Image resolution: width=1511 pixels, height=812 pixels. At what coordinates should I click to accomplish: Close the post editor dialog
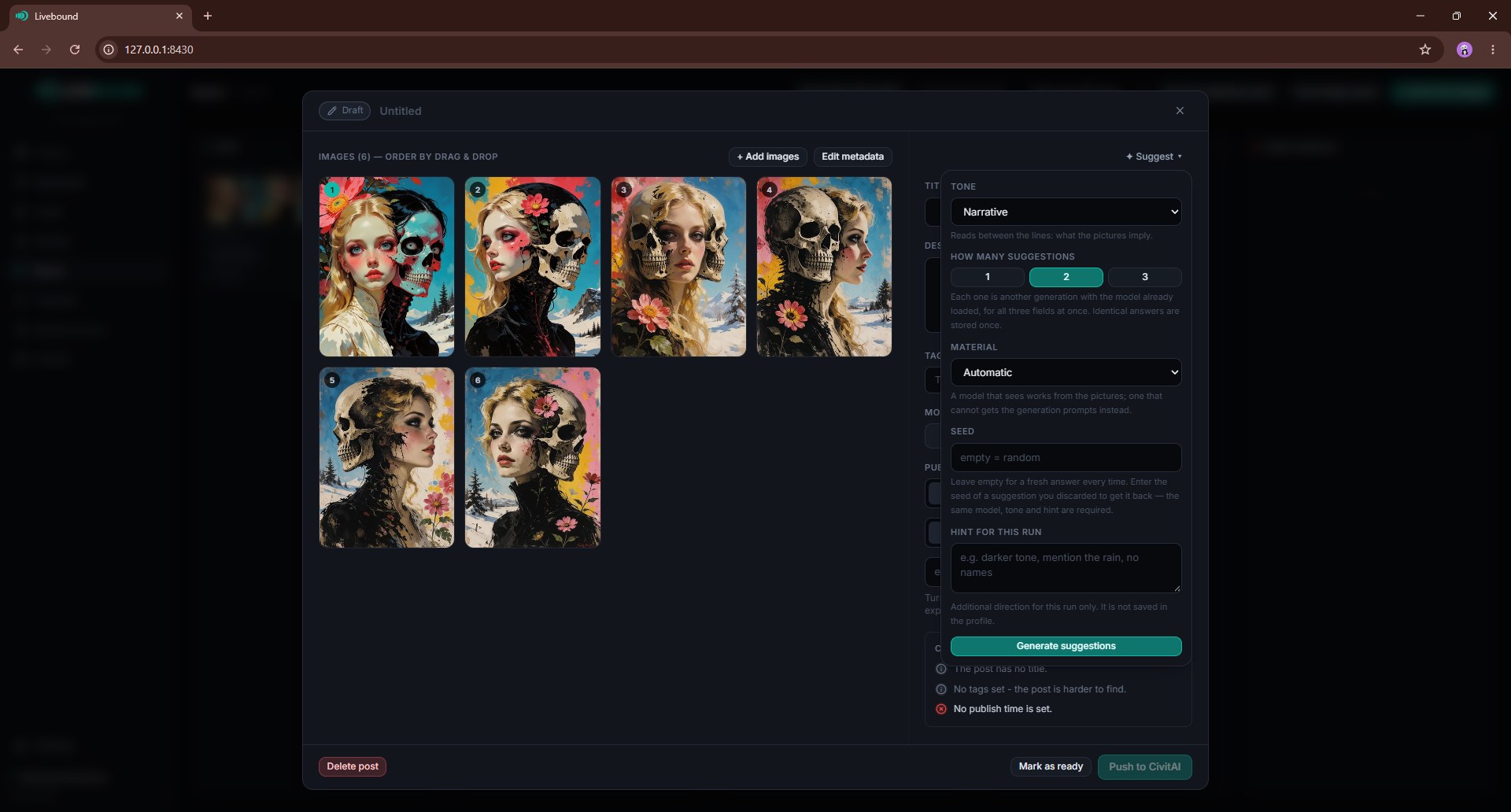tap(1180, 111)
